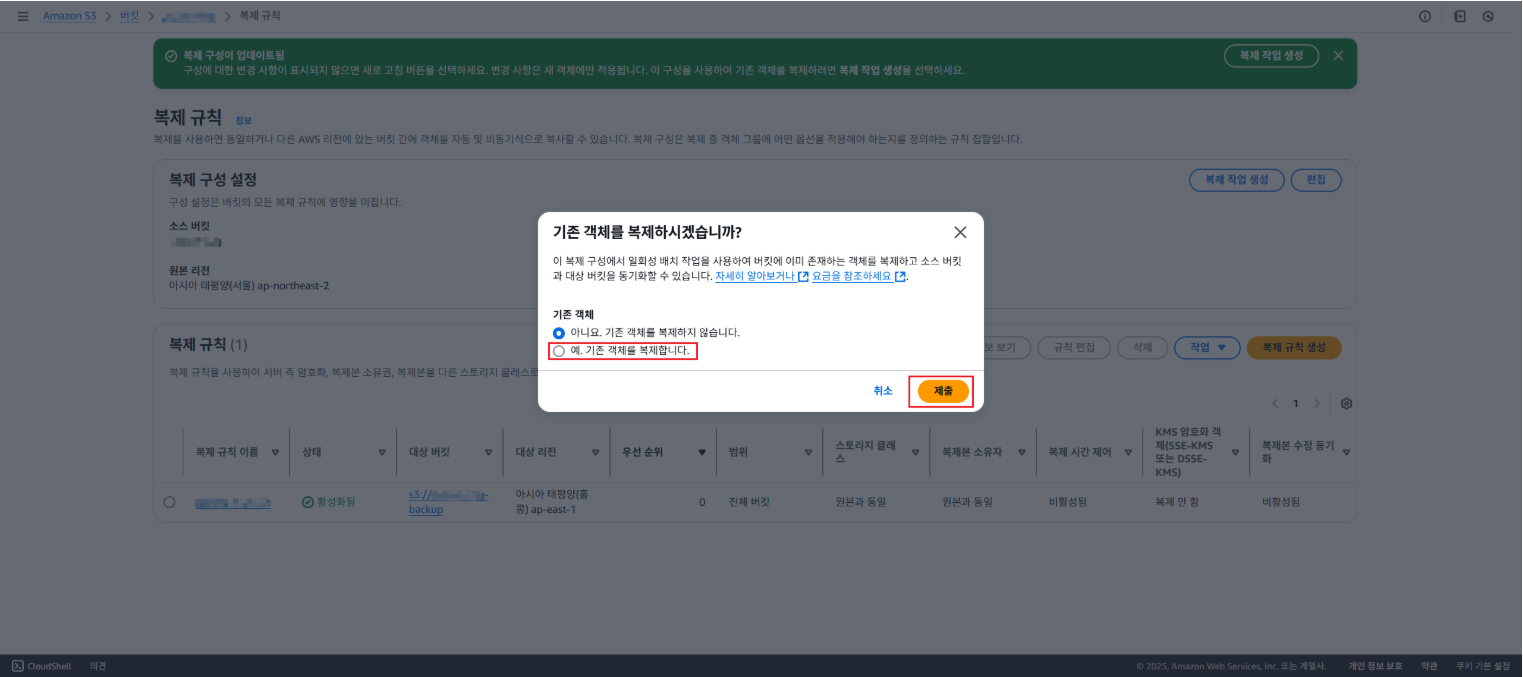Select '아니요. 기존 객체를 복제하지 않습니다' option

pyautogui.click(x=559, y=332)
